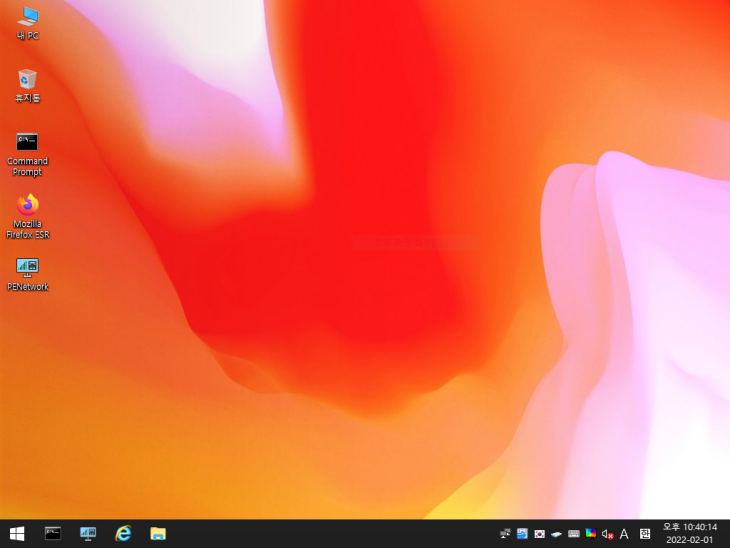730x548 pixels.
Task: Click the Korean flag tray icon
Action: pos(540,534)
